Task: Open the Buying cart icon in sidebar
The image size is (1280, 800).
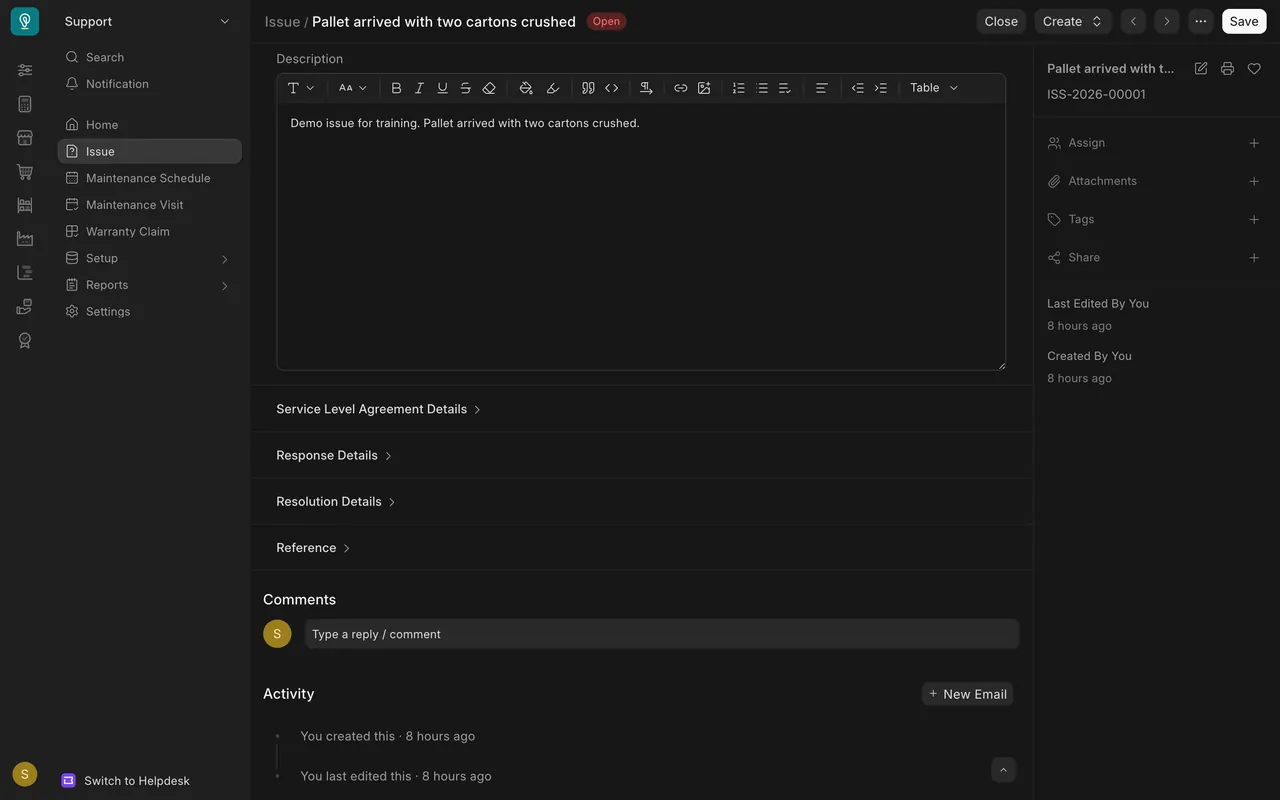Action: point(25,172)
